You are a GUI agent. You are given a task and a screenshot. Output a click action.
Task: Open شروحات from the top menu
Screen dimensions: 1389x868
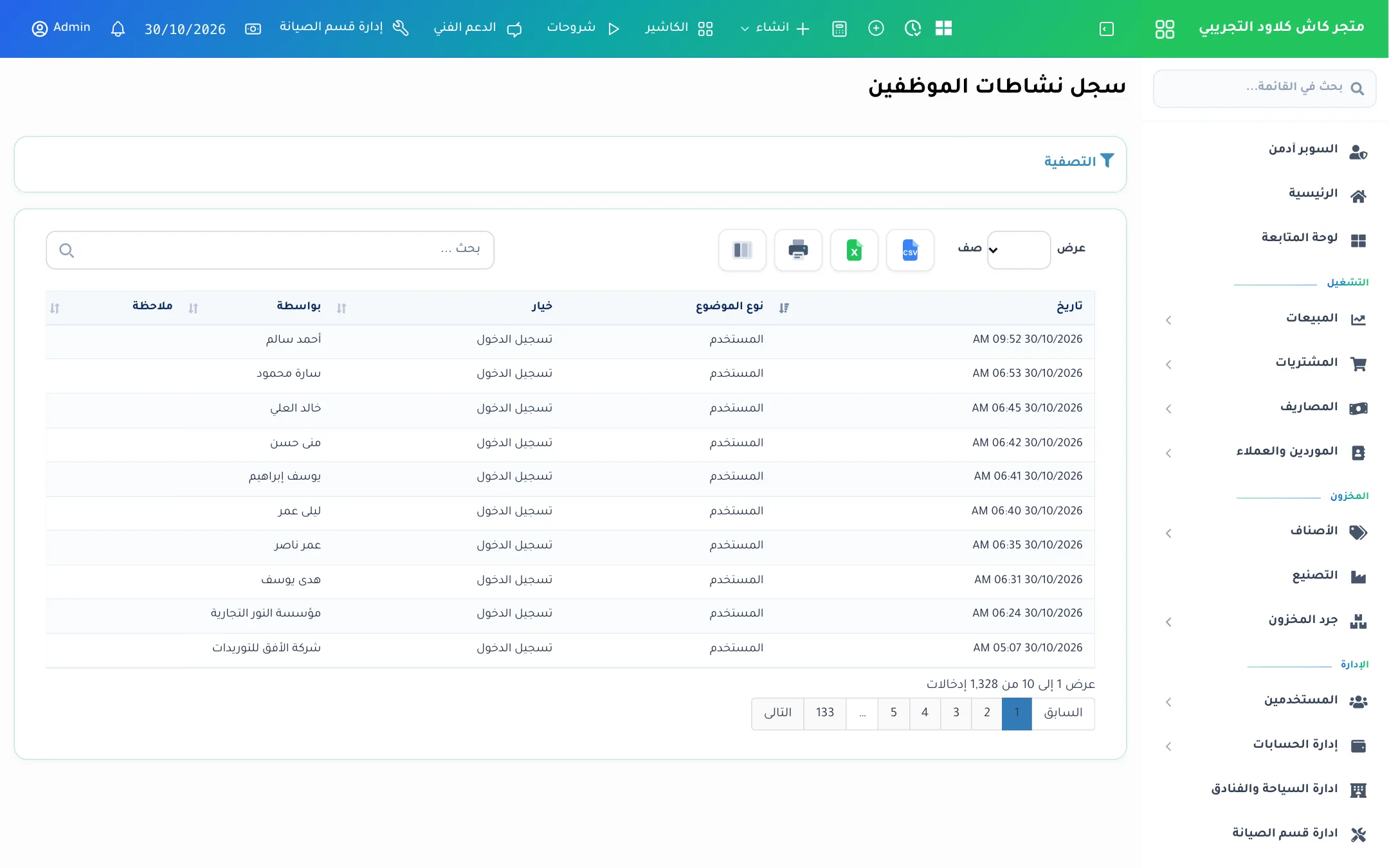(583, 28)
